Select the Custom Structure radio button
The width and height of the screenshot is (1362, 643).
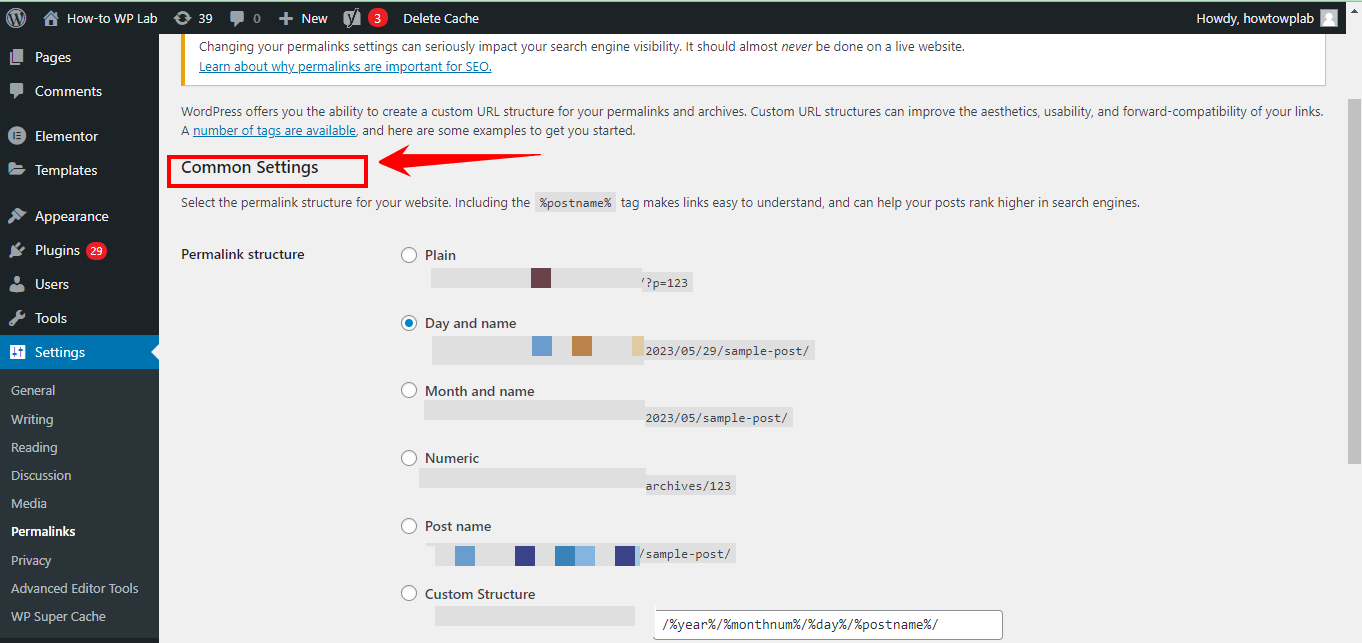(x=409, y=594)
